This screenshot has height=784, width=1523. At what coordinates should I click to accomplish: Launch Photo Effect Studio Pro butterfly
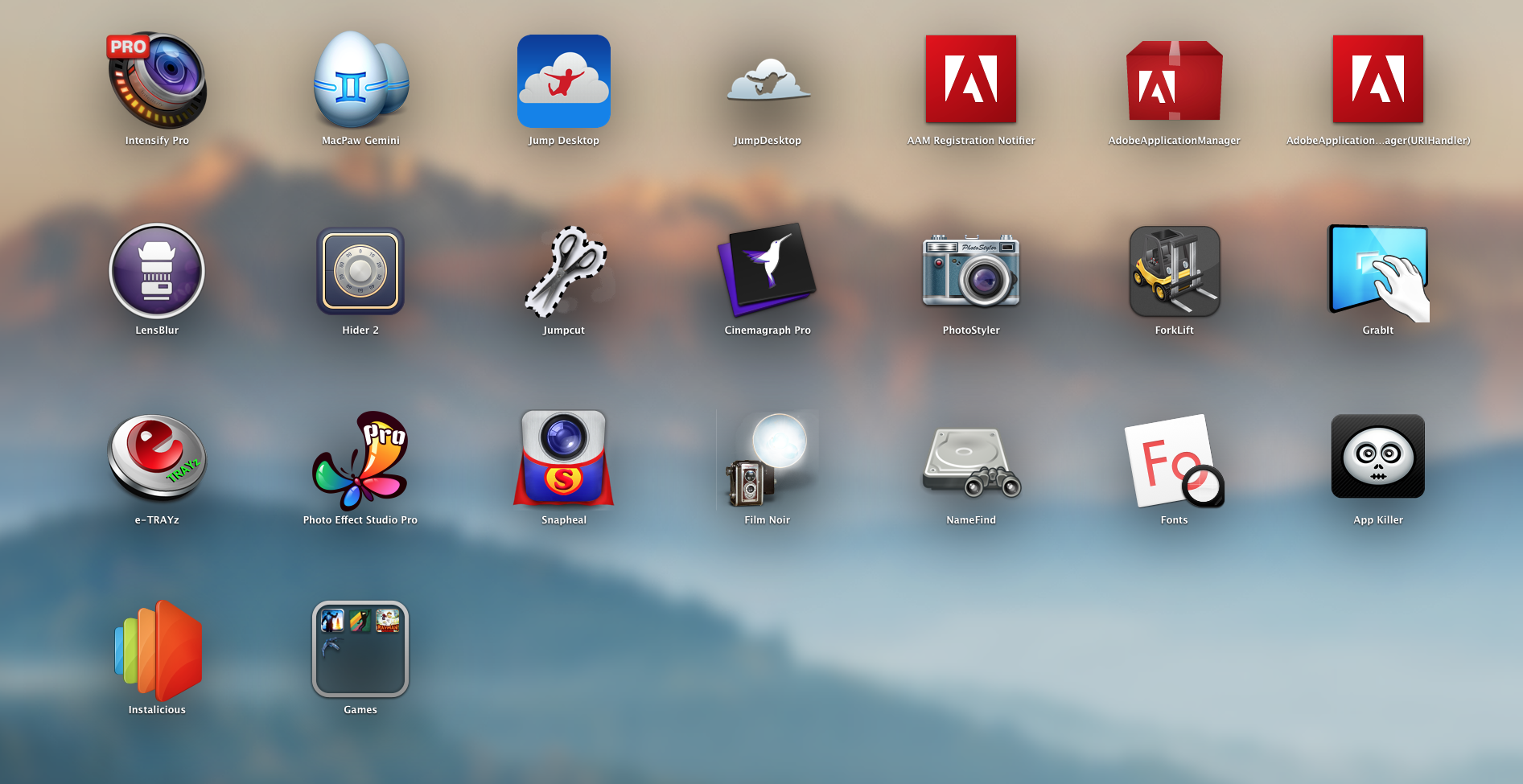pyautogui.click(x=360, y=461)
